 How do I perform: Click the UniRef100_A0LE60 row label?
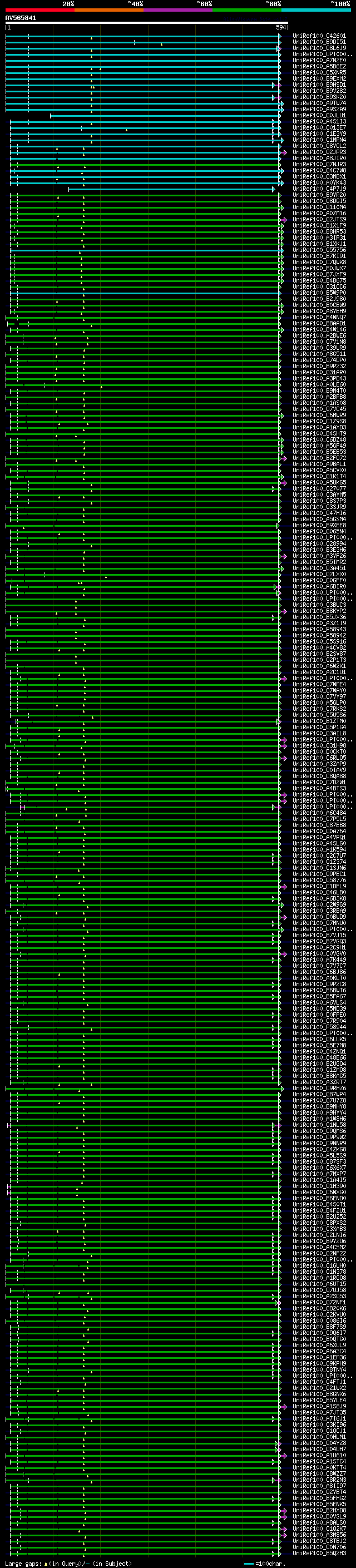tap(319, 385)
